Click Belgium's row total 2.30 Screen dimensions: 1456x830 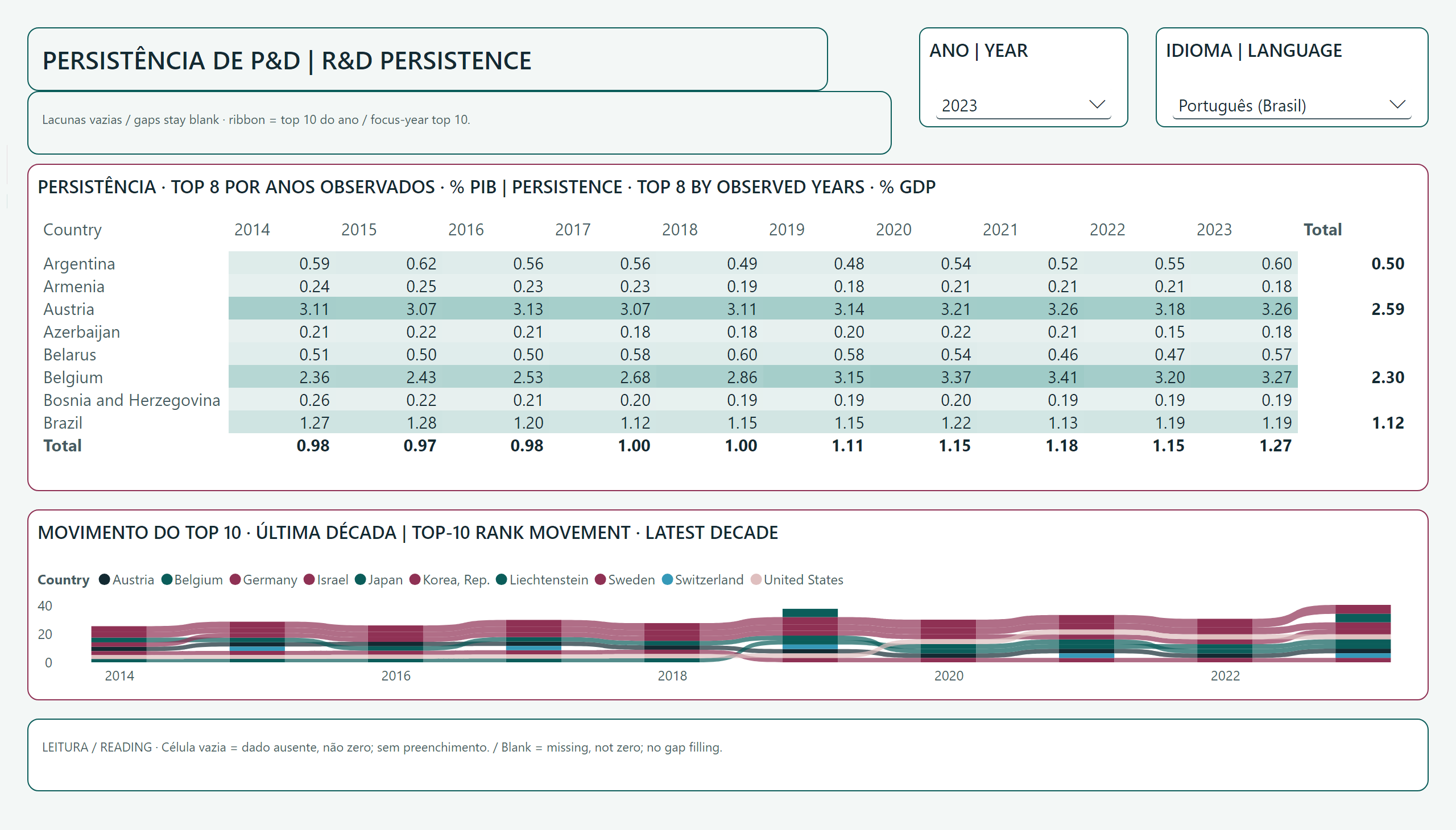click(x=1388, y=377)
